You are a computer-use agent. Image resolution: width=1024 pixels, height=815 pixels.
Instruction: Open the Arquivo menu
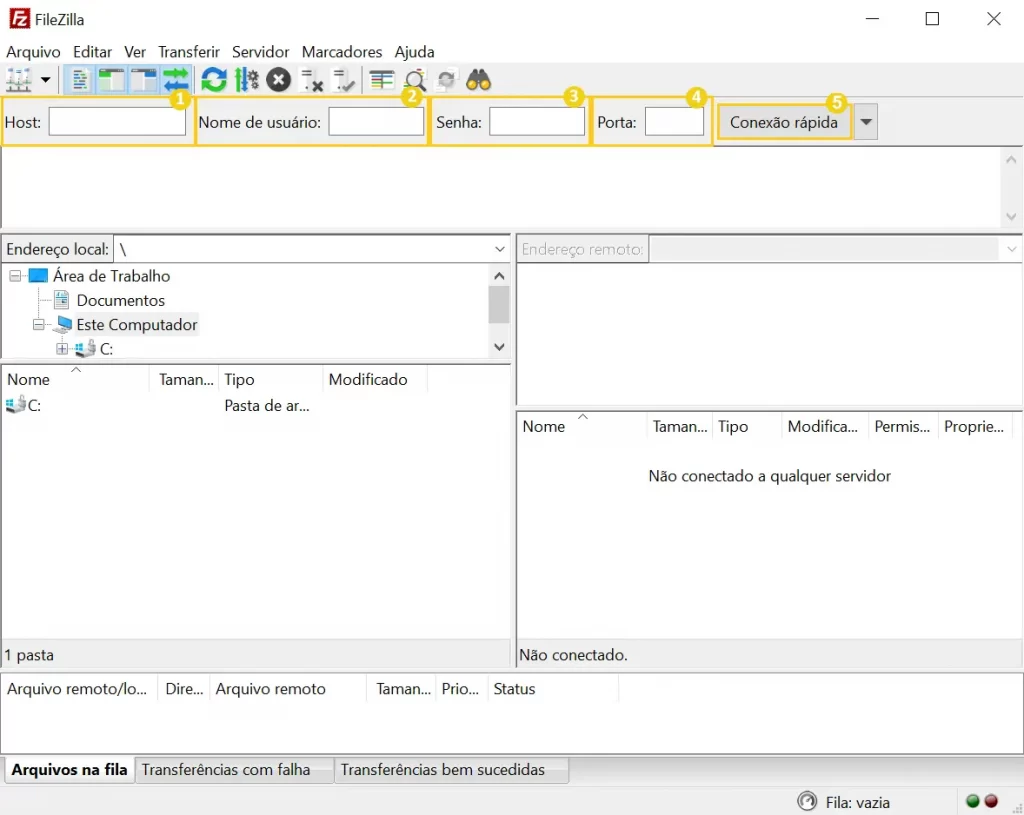(33, 52)
